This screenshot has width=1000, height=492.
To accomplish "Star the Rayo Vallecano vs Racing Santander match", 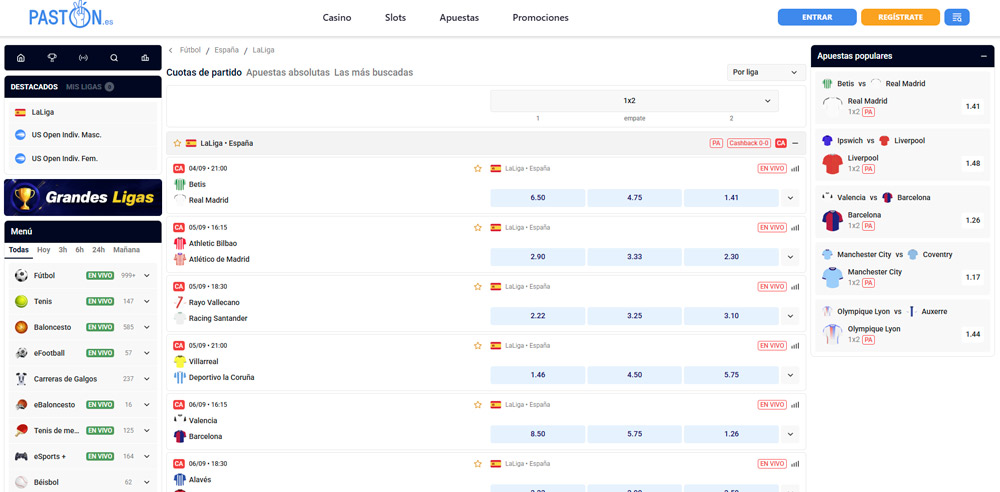I will (x=478, y=287).
